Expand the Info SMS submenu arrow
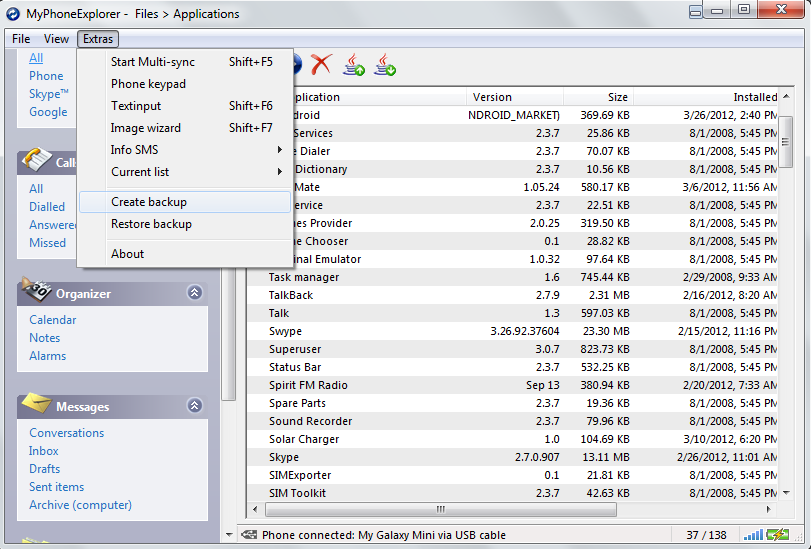The height and width of the screenshot is (549, 811). tap(279, 150)
